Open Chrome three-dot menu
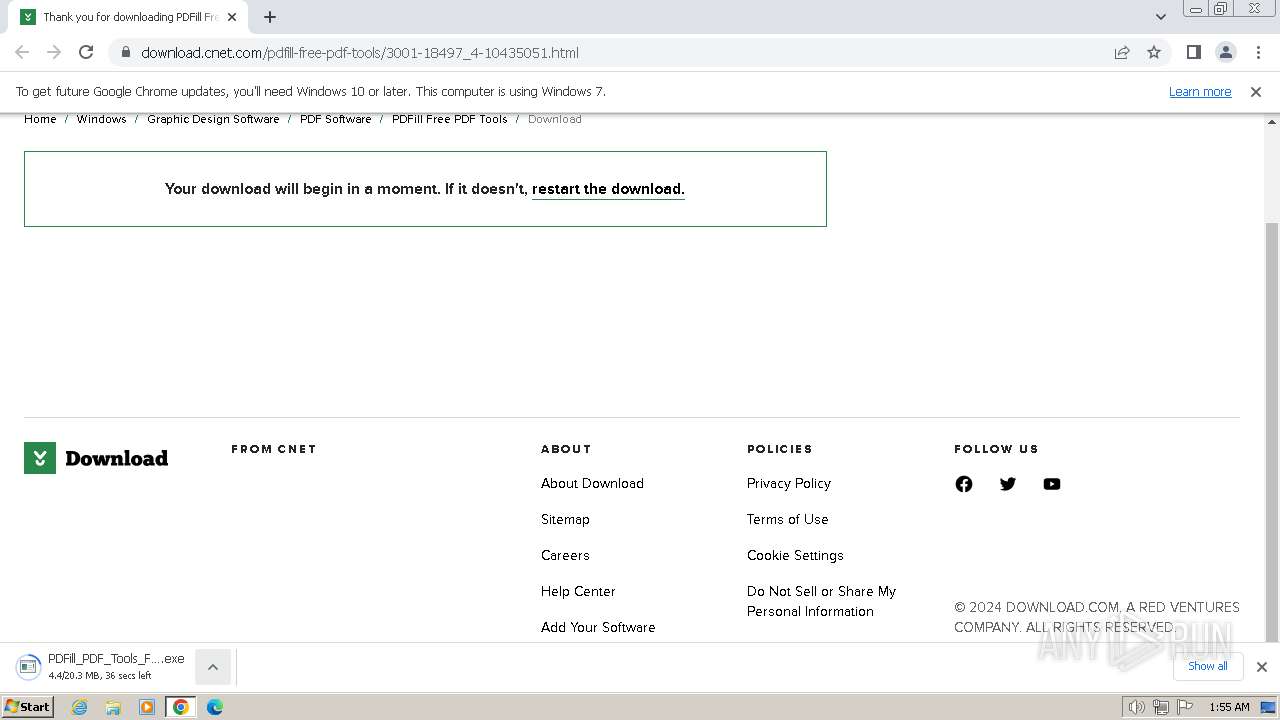 coord(1258,52)
